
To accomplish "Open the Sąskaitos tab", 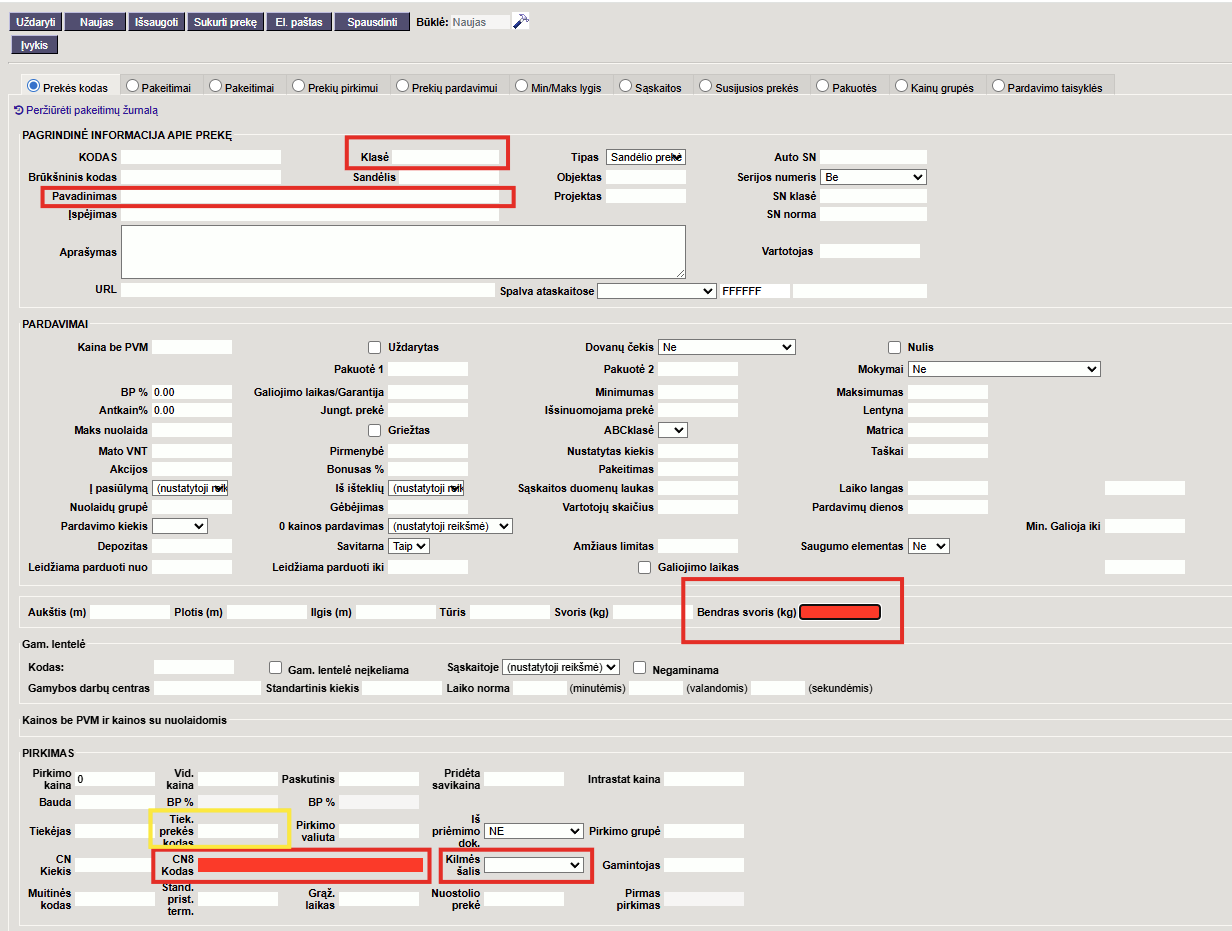I will click(x=652, y=87).
